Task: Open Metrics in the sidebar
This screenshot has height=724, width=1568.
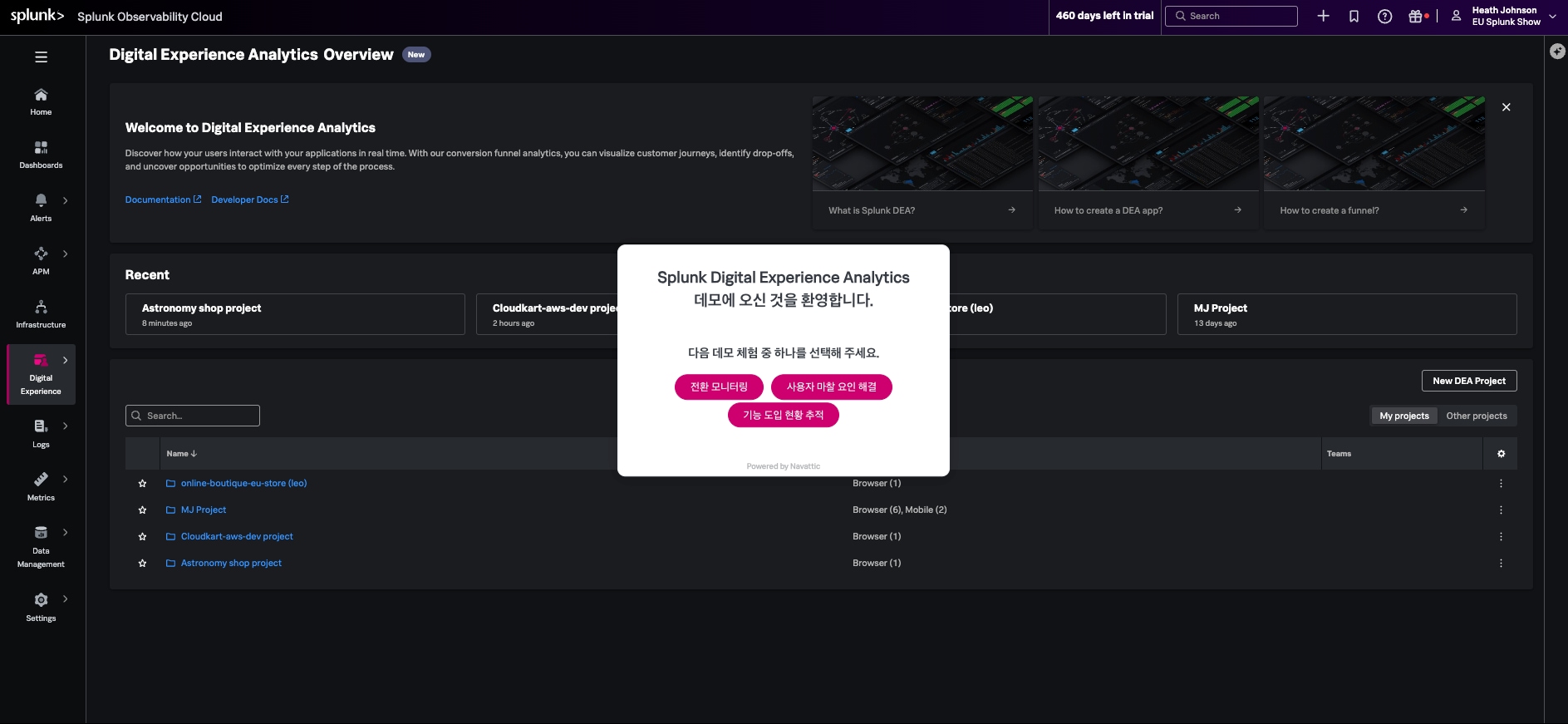Action: (x=41, y=487)
